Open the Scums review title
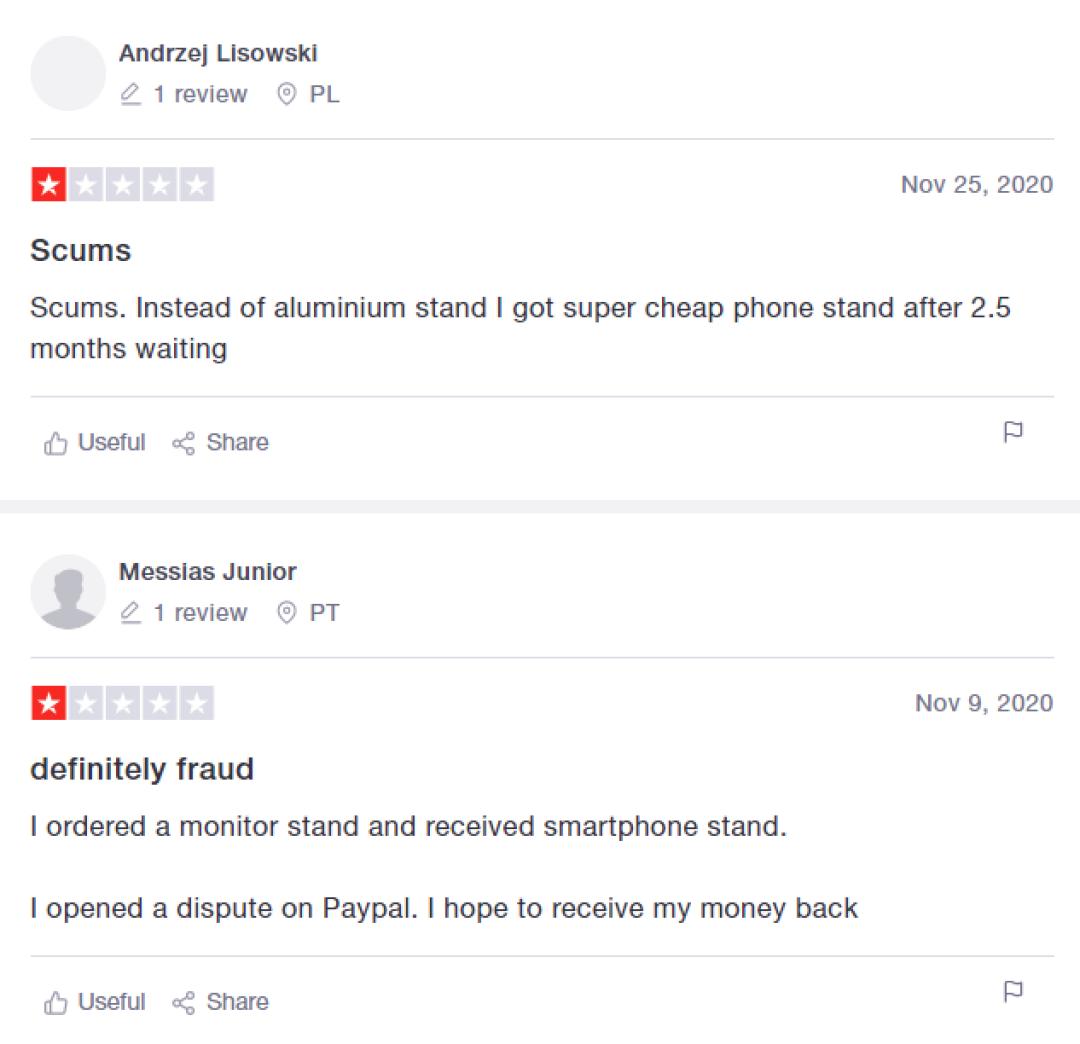 pos(81,250)
